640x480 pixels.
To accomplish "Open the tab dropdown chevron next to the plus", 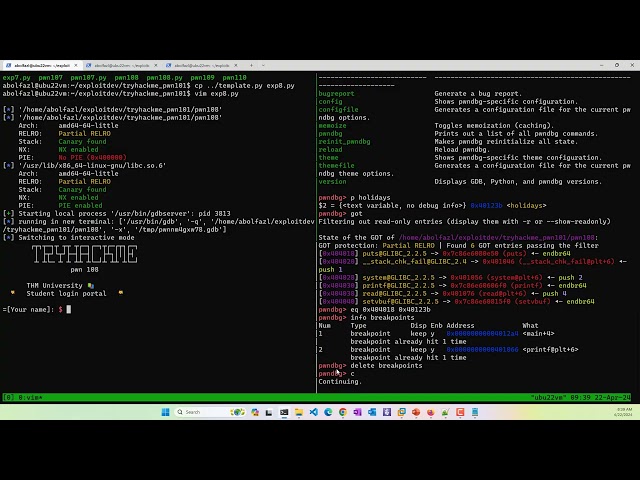I will 263,65.
